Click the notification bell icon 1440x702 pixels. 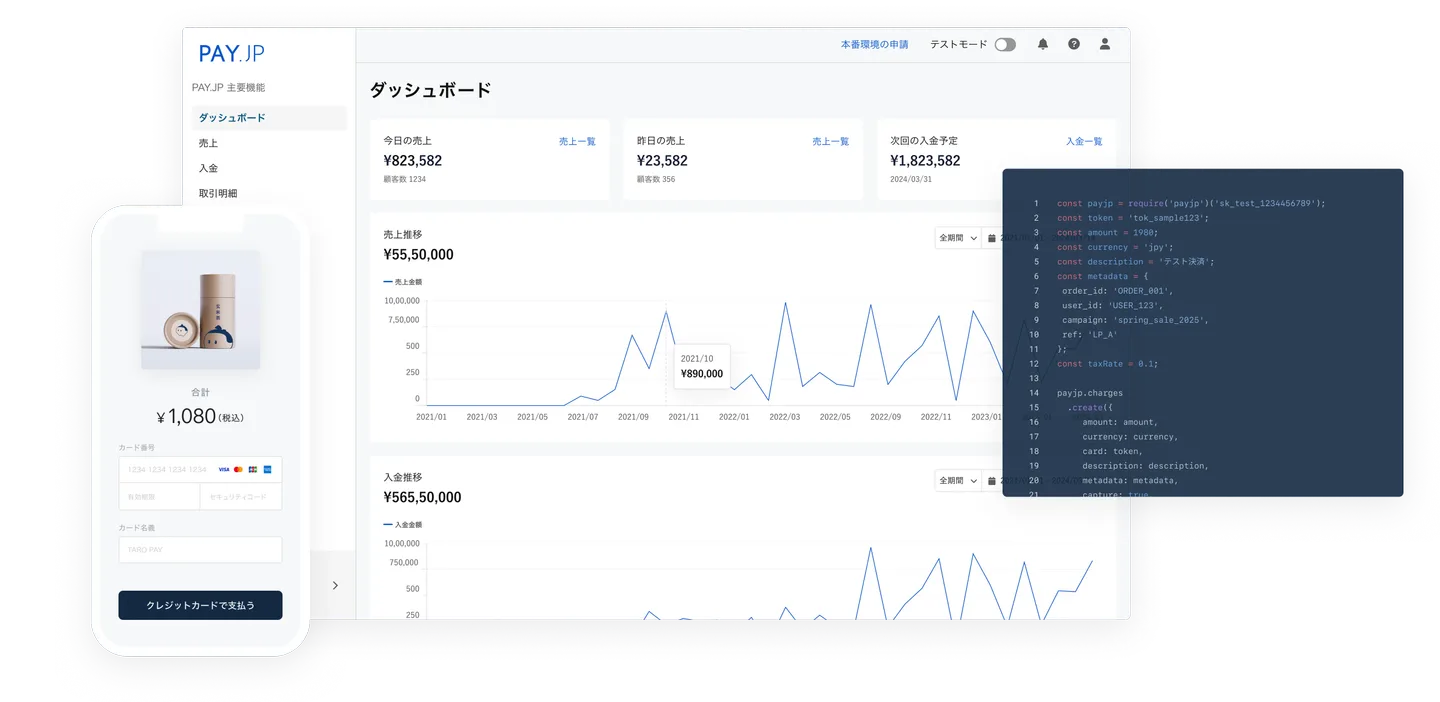coord(1043,44)
